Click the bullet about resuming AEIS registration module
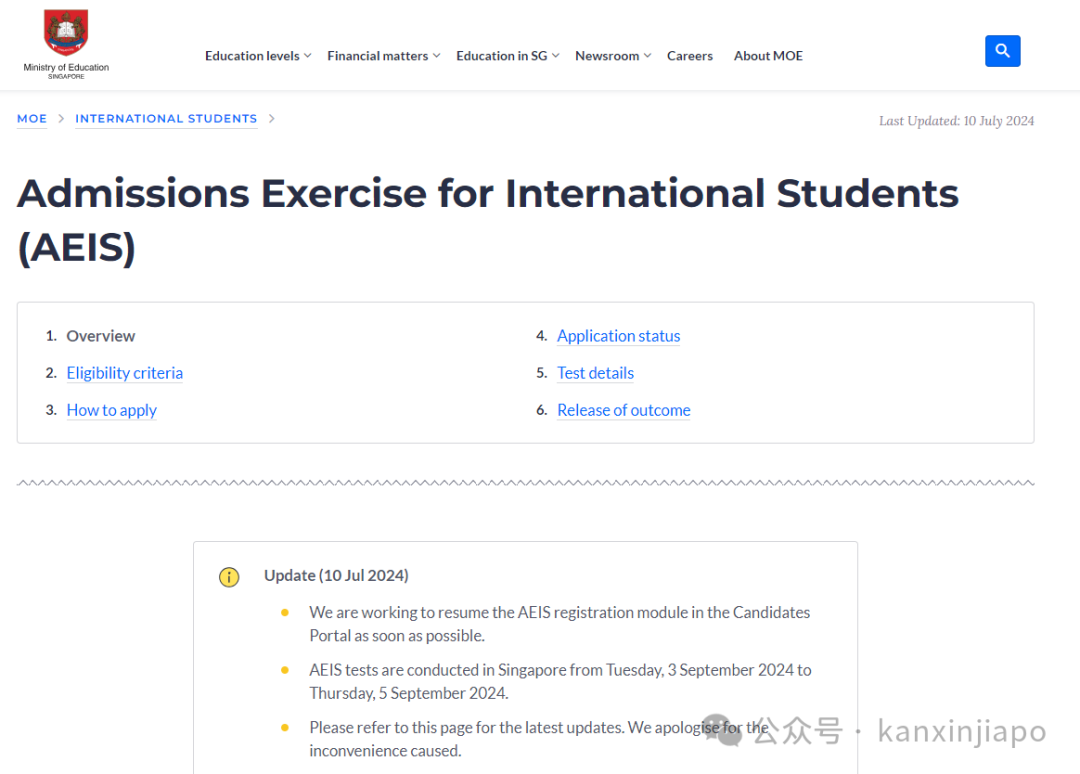This screenshot has width=1080, height=774. [x=559, y=623]
